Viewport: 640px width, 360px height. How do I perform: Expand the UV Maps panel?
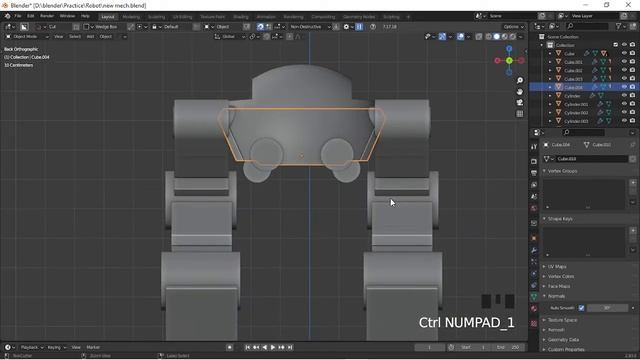click(x=544, y=267)
